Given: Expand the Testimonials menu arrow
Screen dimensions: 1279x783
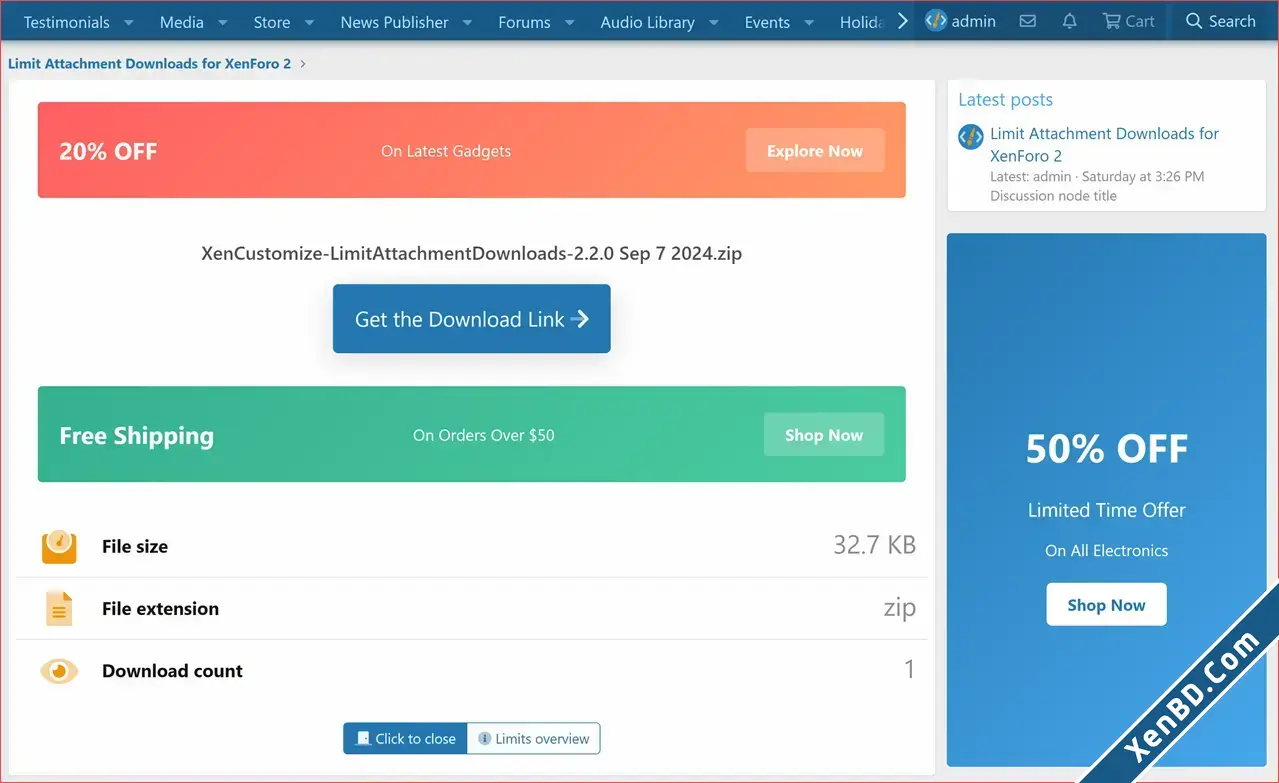Looking at the screenshot, I should pyautogui.click(x=129, y=22).
